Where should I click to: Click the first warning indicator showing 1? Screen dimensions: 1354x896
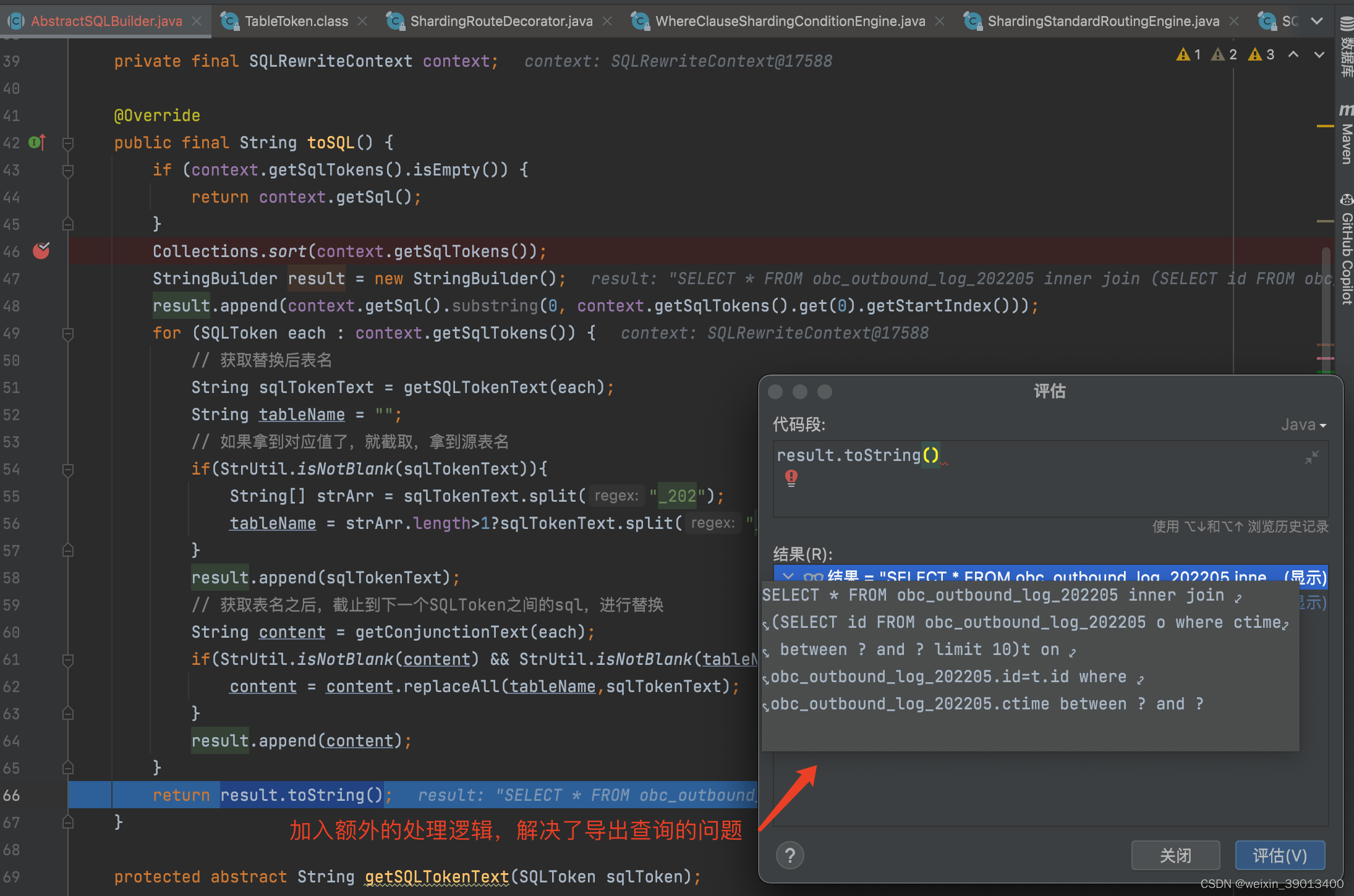pyautogui.click(x=1188, y=54)
